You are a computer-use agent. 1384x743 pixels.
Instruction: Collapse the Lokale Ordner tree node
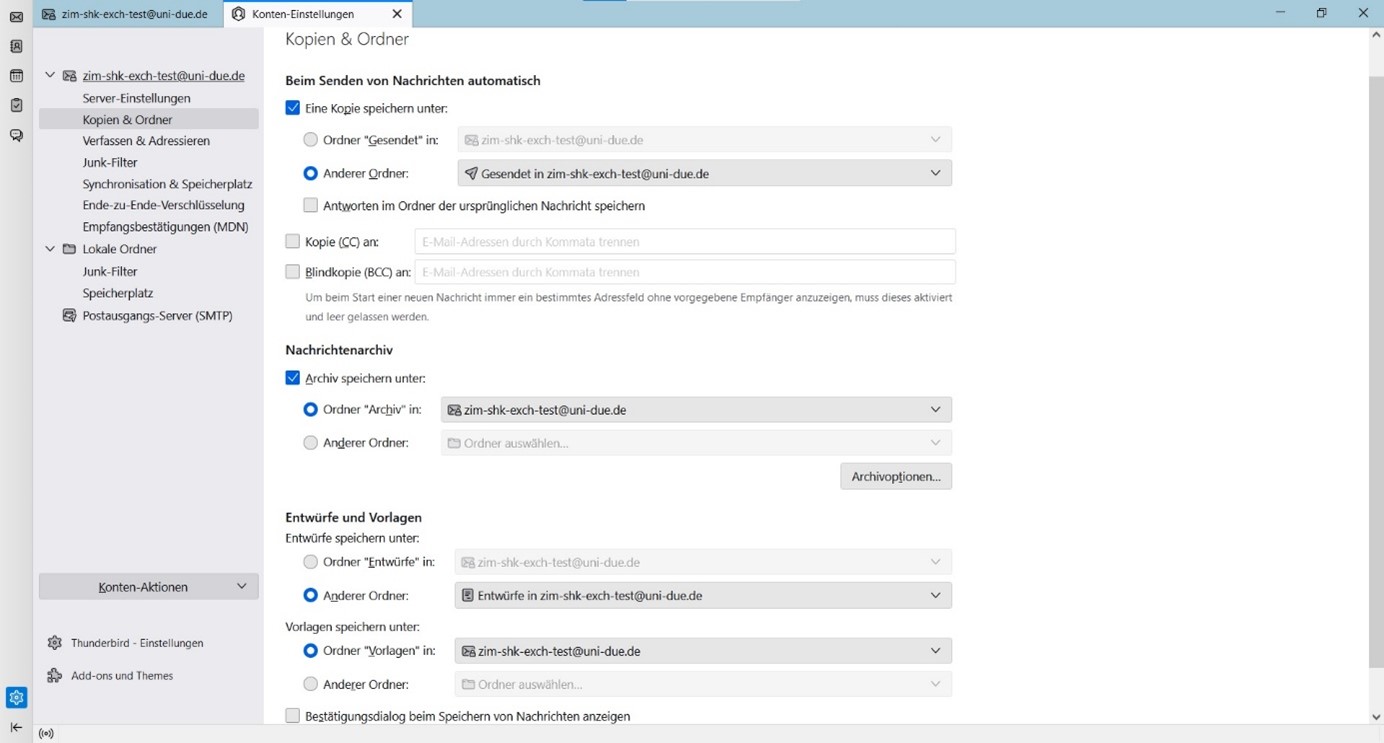[x=50, y=249]
